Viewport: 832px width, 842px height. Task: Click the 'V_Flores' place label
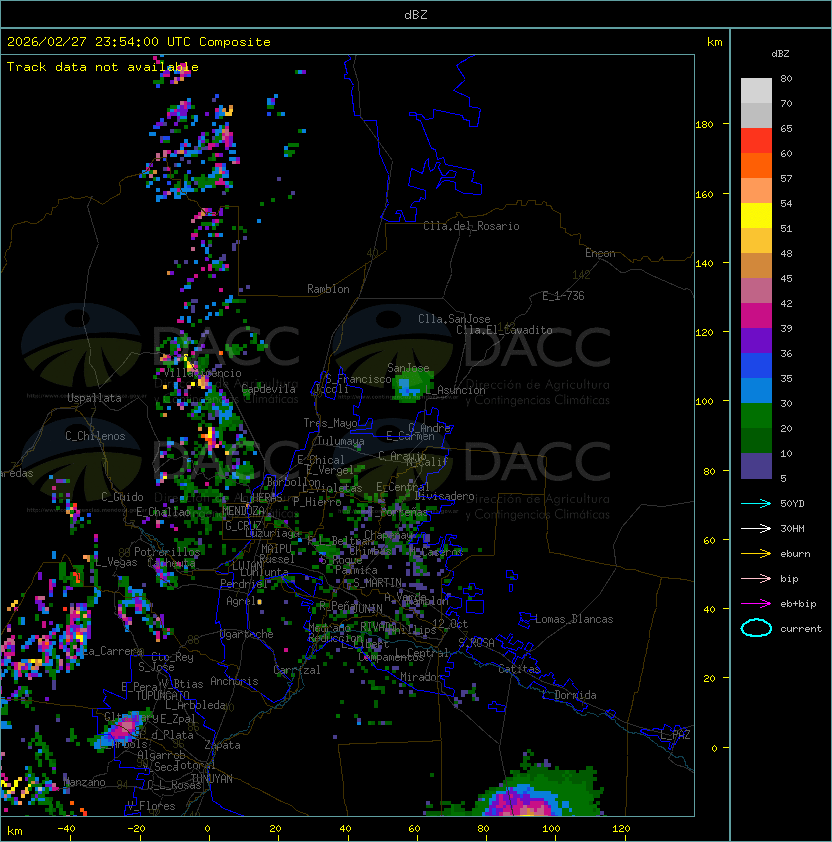click(151, 806)
